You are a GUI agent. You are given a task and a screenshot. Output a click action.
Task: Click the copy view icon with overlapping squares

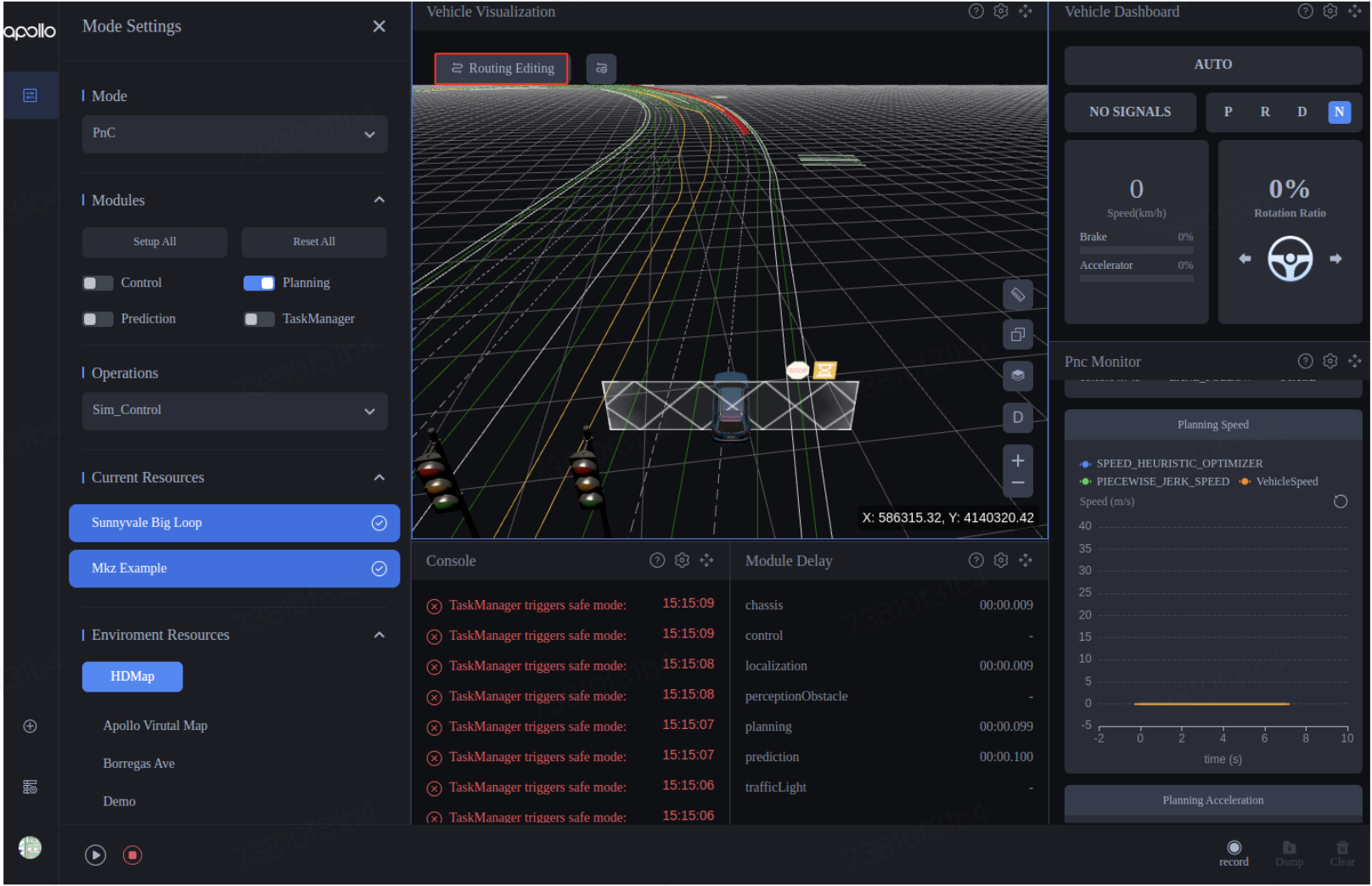tap(1018, 334)
